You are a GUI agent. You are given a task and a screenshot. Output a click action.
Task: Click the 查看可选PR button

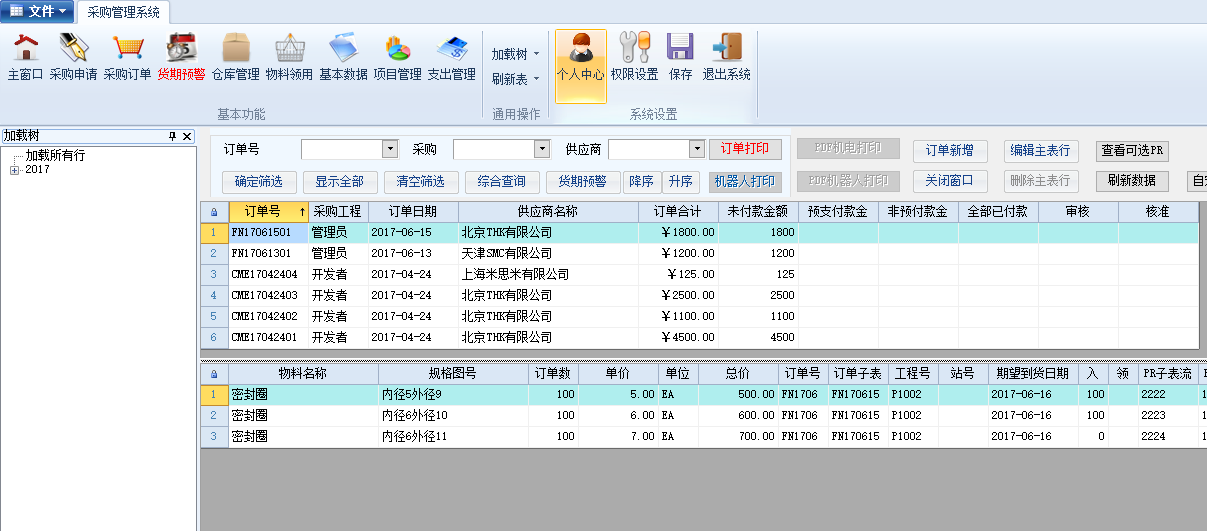click(1132, 151)
